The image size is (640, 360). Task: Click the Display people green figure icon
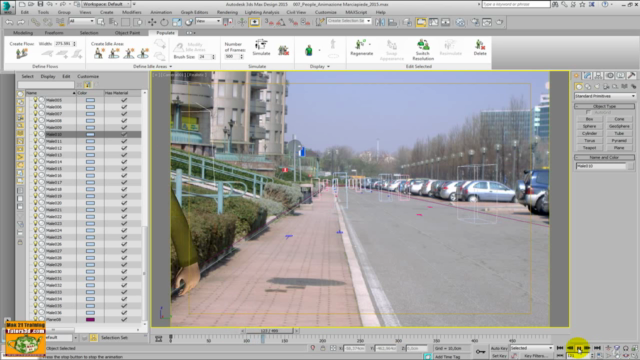click(x=309, y=50)
